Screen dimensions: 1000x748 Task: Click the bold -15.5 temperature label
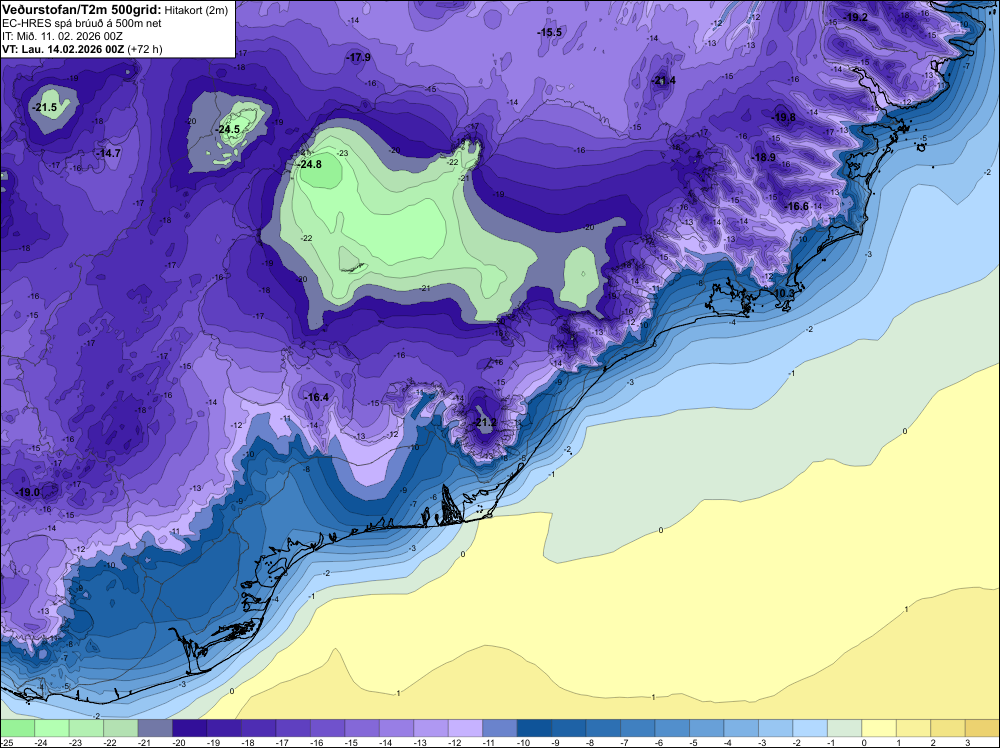549,33
